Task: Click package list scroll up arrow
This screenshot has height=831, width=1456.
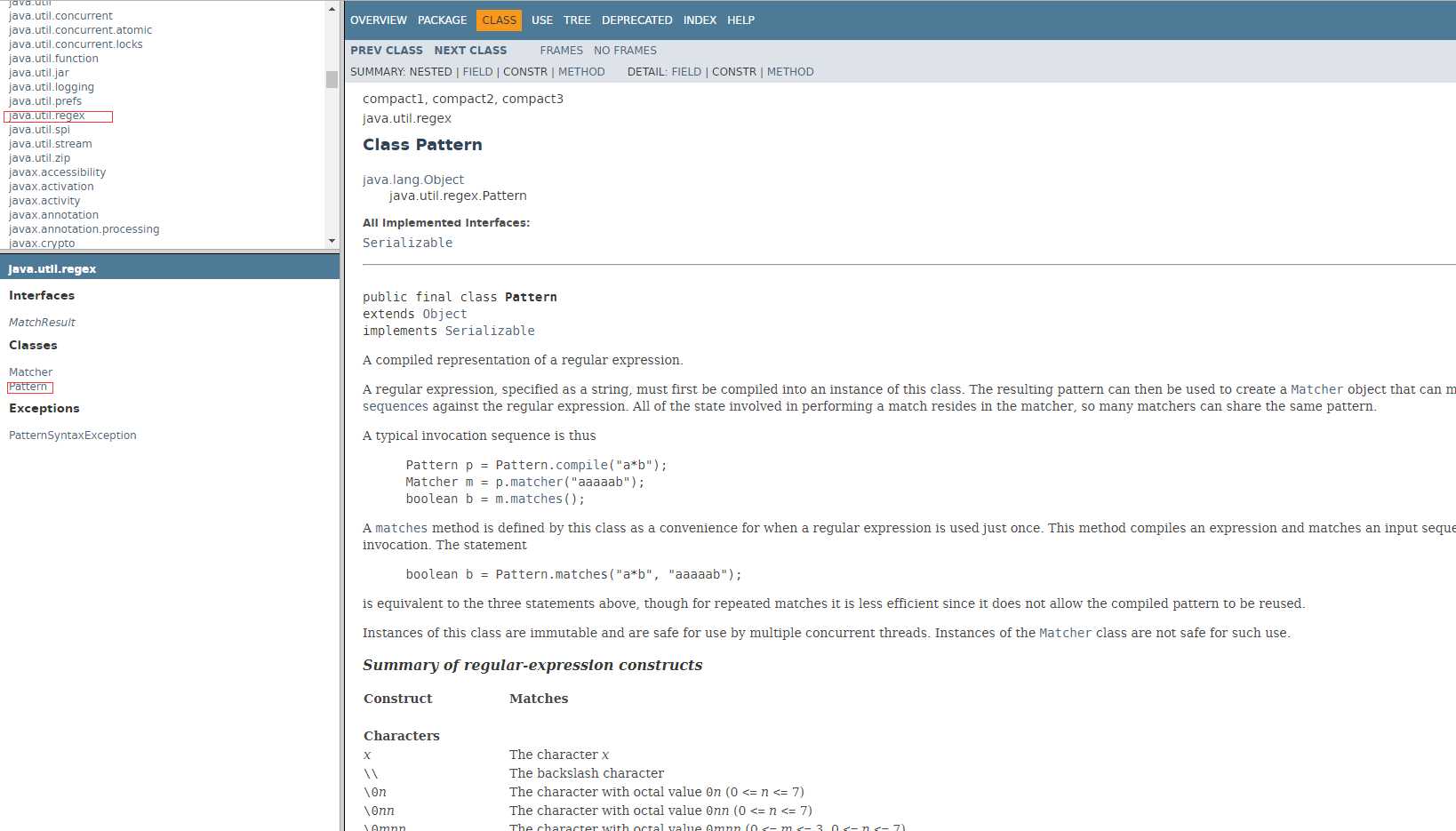Action: pyautogui.click(x=332, y=9)
